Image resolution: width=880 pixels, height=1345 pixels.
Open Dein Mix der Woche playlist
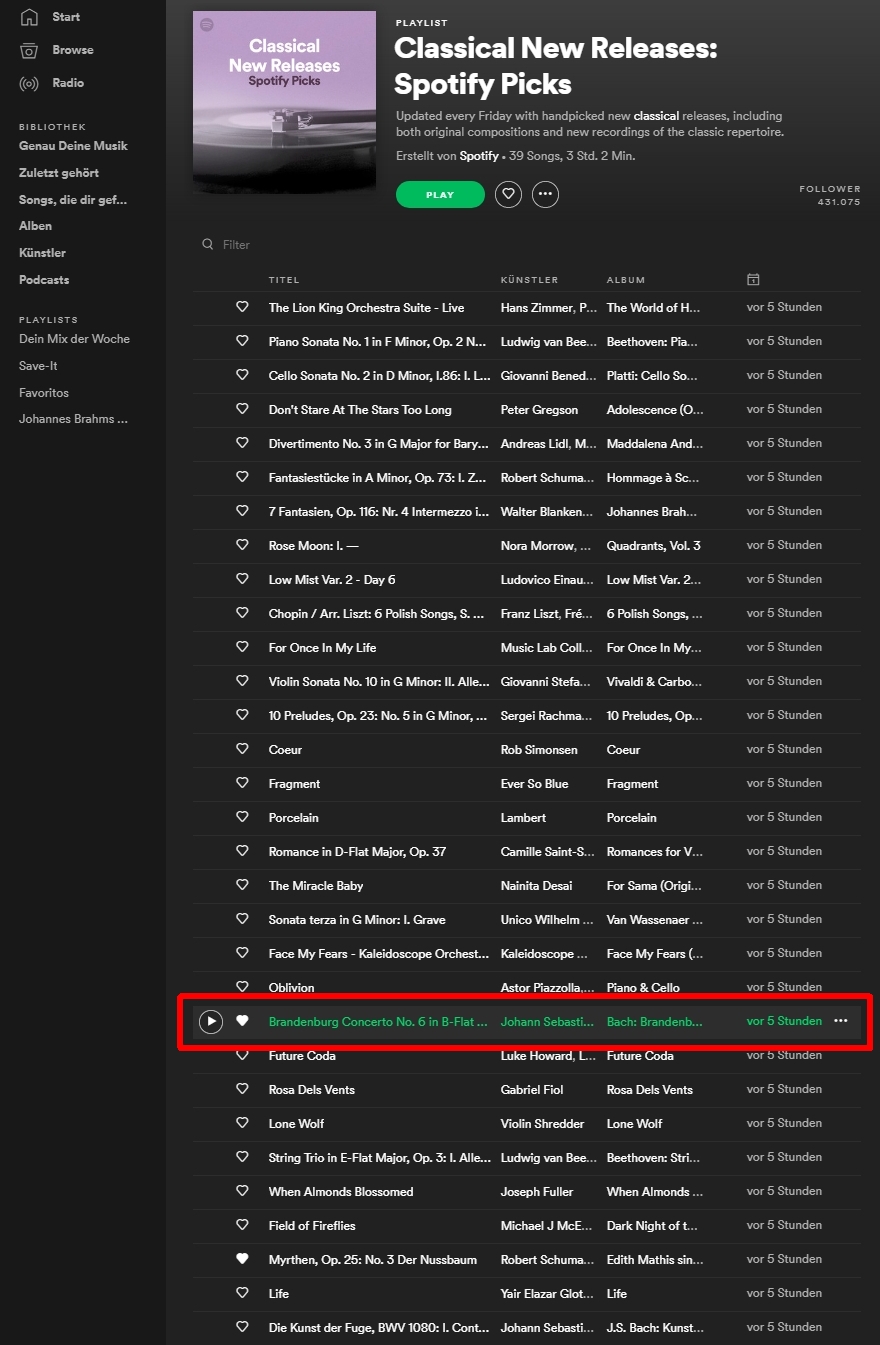tap(74, 339)
